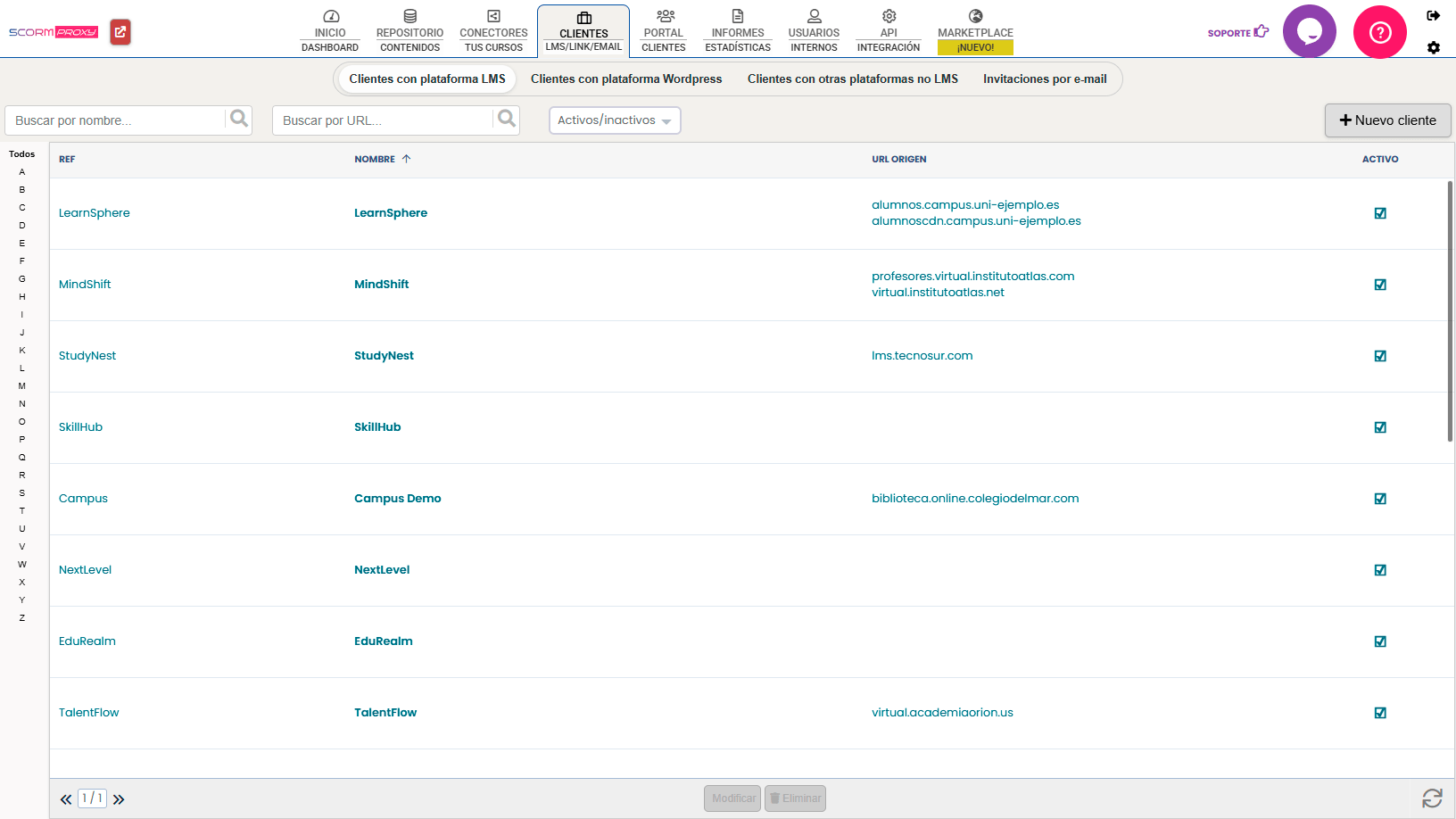Focus the Buscar por URL field
Image resolution: width=1456 pixels, height=819 pixels.
coord(384,120)
